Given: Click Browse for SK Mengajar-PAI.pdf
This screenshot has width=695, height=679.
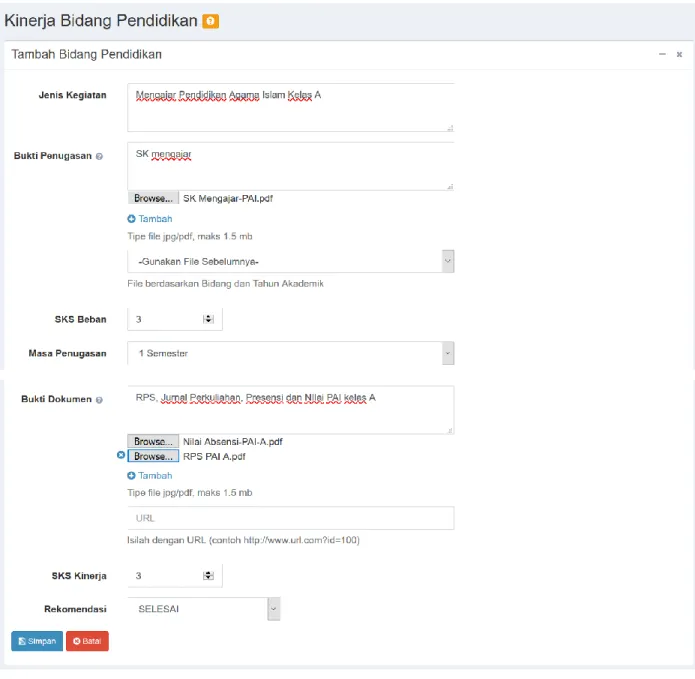Looking at the screenshot, I should click(153, 198).
